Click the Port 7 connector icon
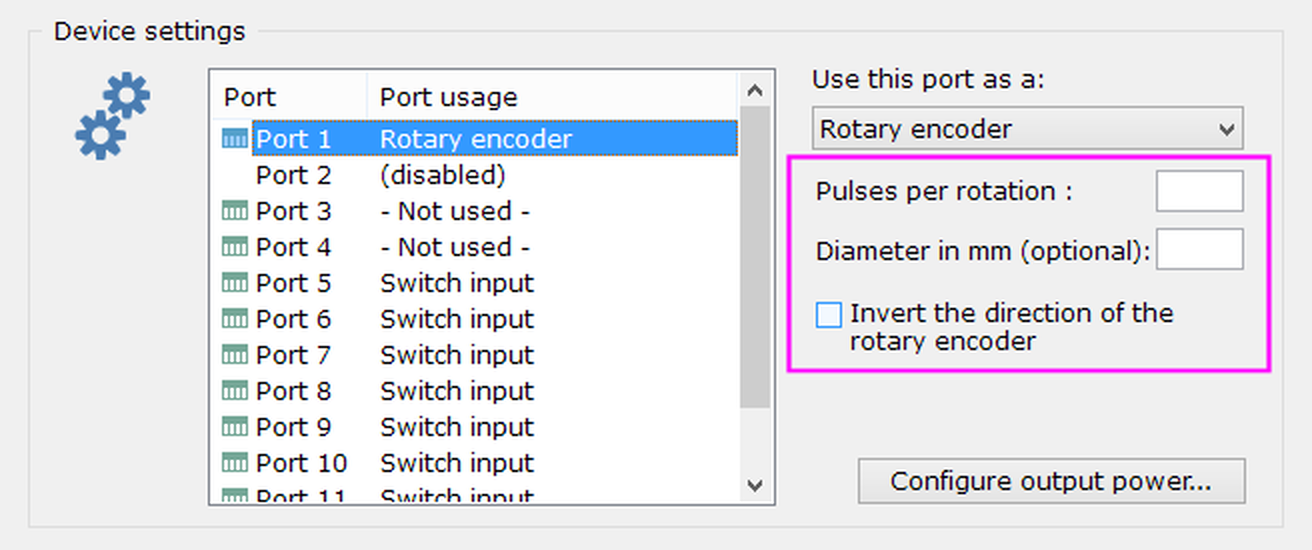Screen dimensions: 1312x550 234,355
